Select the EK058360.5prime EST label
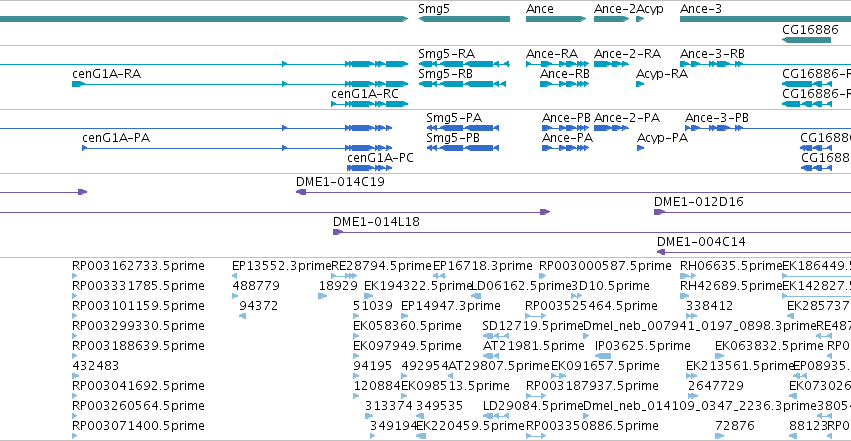 407,326
